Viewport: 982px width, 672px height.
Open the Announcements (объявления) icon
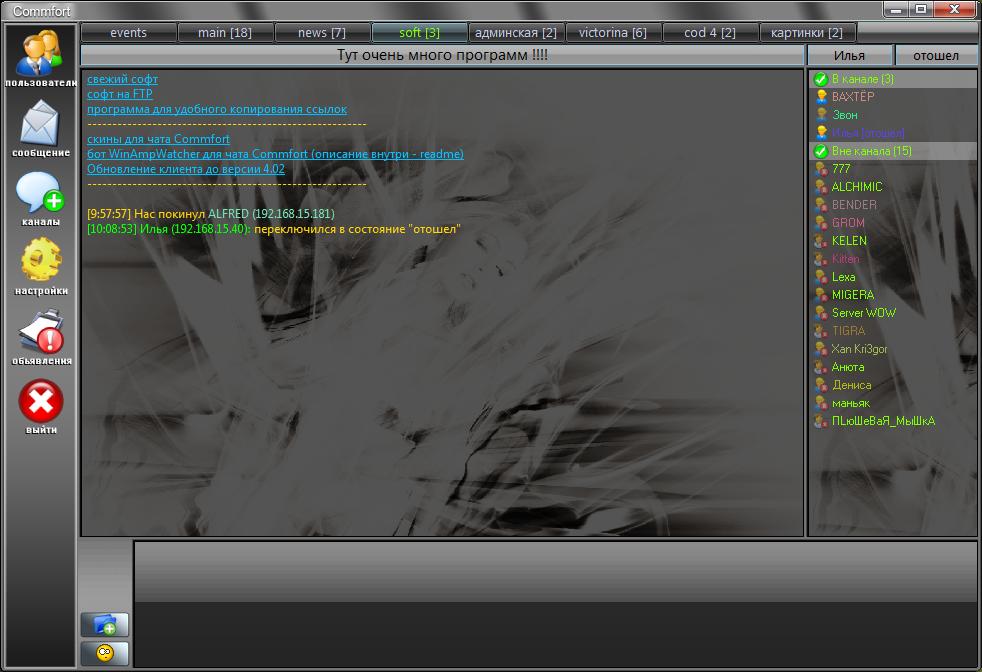41,332
